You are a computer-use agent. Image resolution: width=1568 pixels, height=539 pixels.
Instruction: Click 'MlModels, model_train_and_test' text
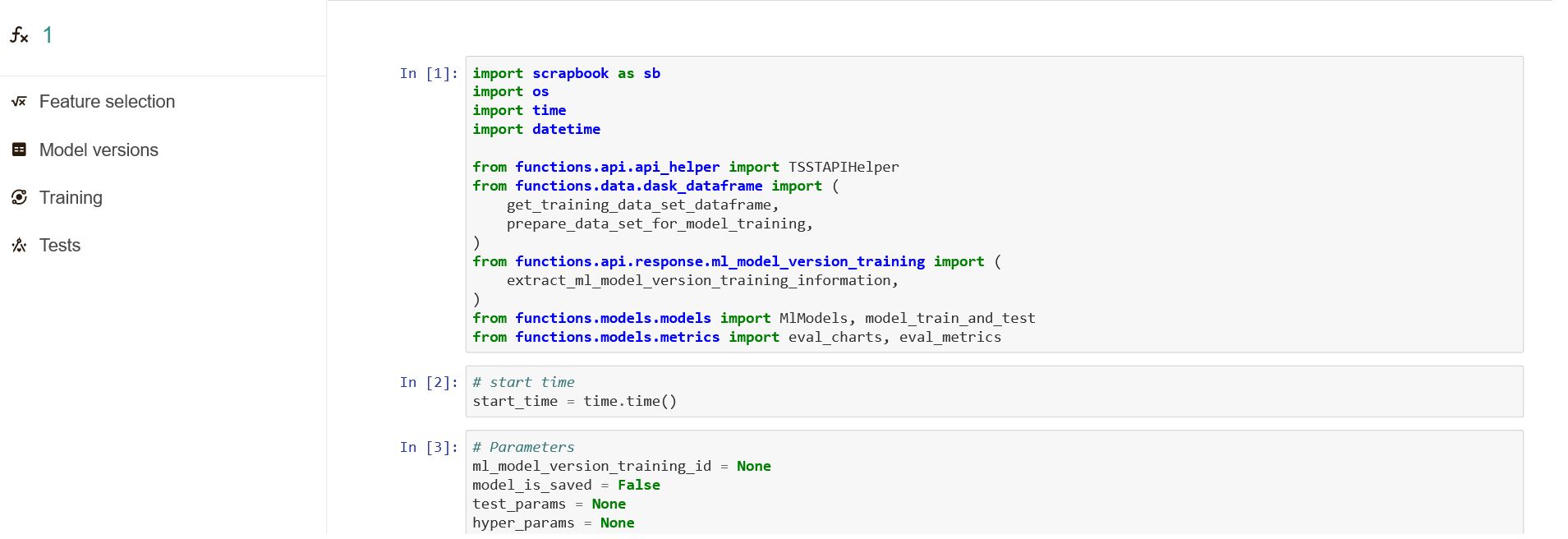pos(907,318)
